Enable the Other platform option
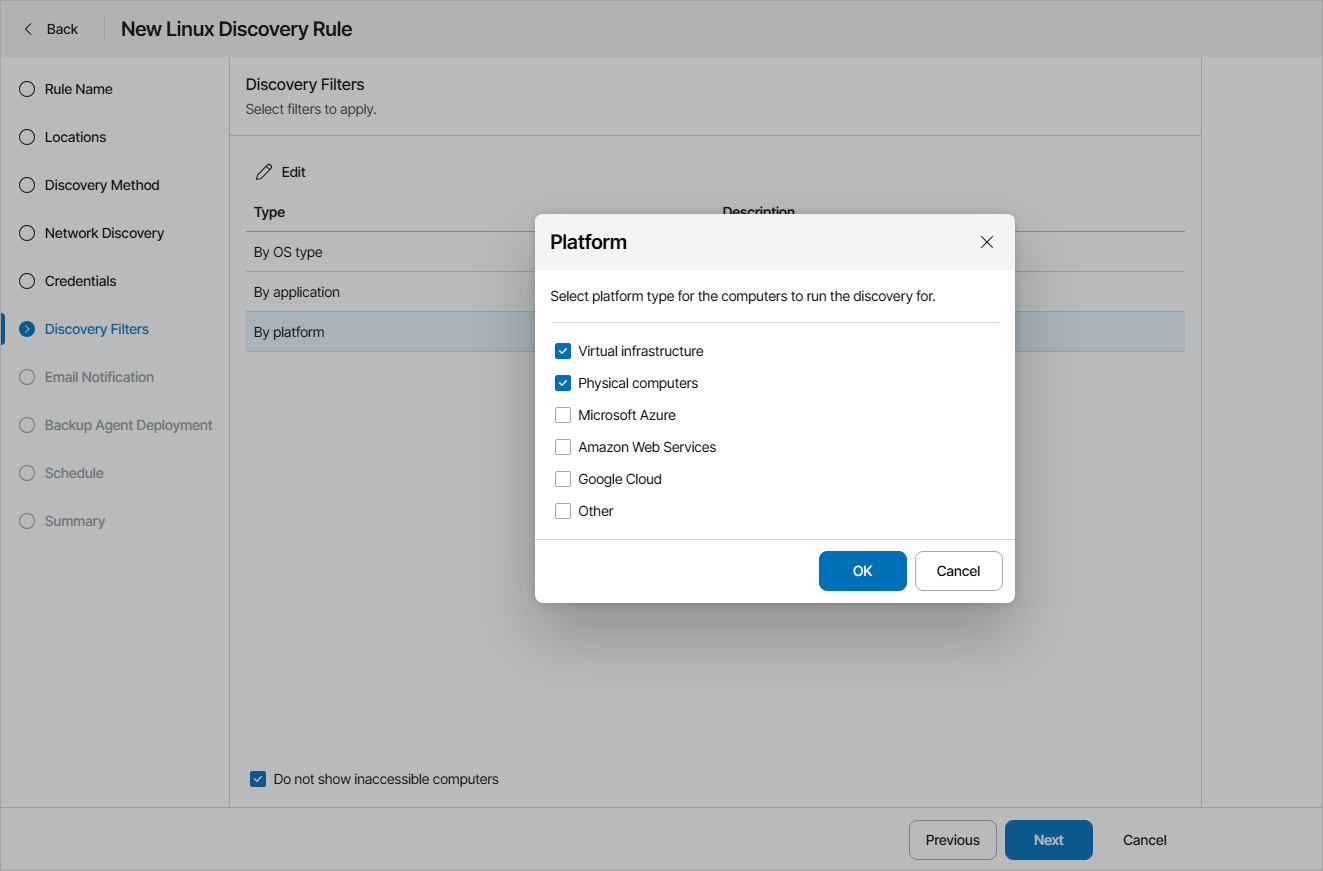Screen dimensions: 1323x871 click(x=562, y=510)
